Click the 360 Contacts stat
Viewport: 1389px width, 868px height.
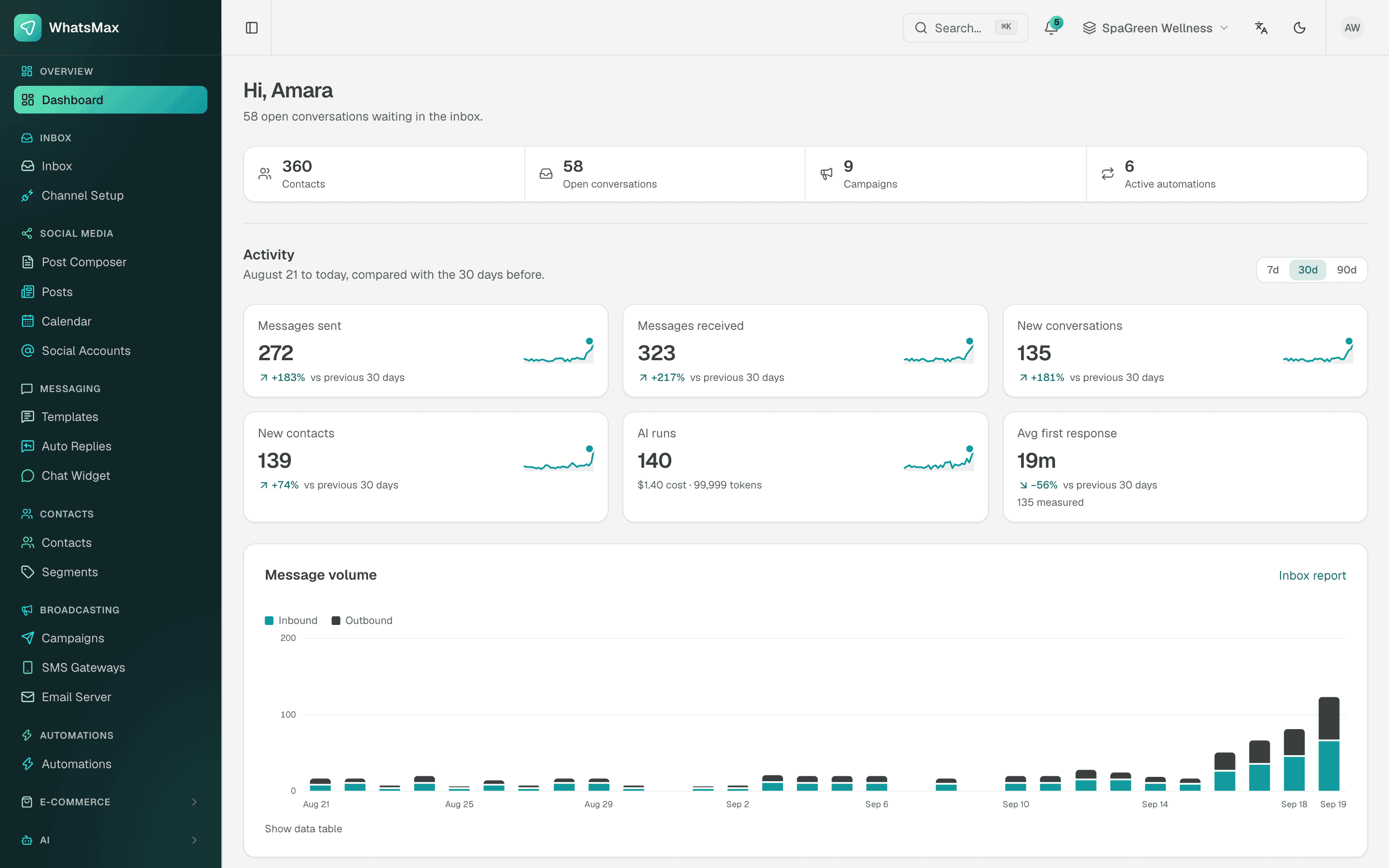384,174
